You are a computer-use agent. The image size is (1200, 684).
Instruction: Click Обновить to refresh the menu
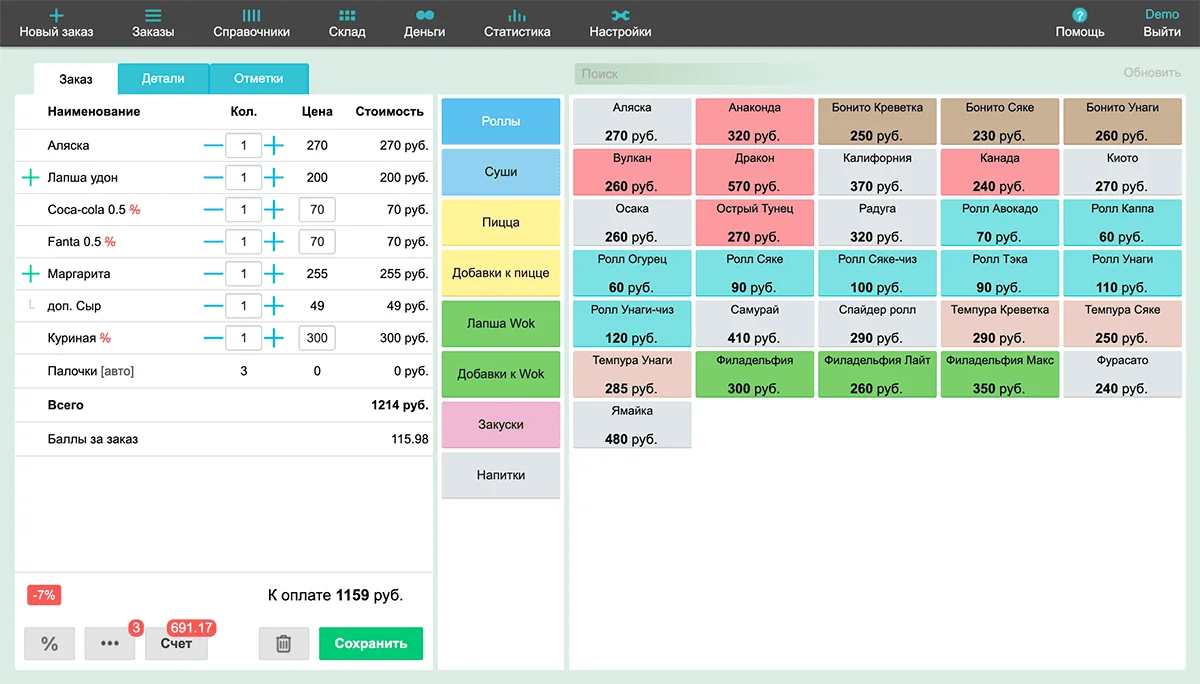(1152, 73)
